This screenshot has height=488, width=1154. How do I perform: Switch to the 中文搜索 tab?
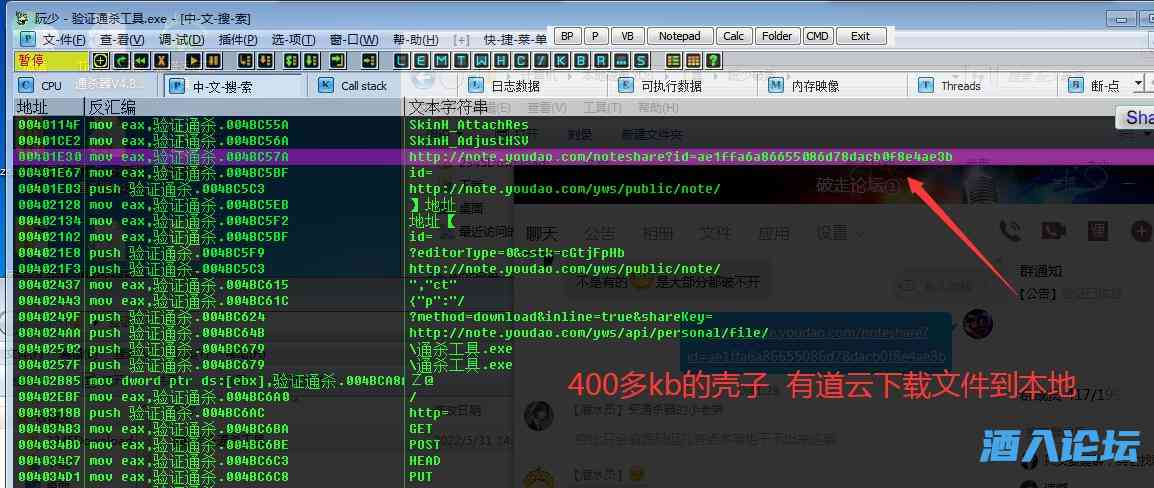pyautogui.click(x=234, y=85)
